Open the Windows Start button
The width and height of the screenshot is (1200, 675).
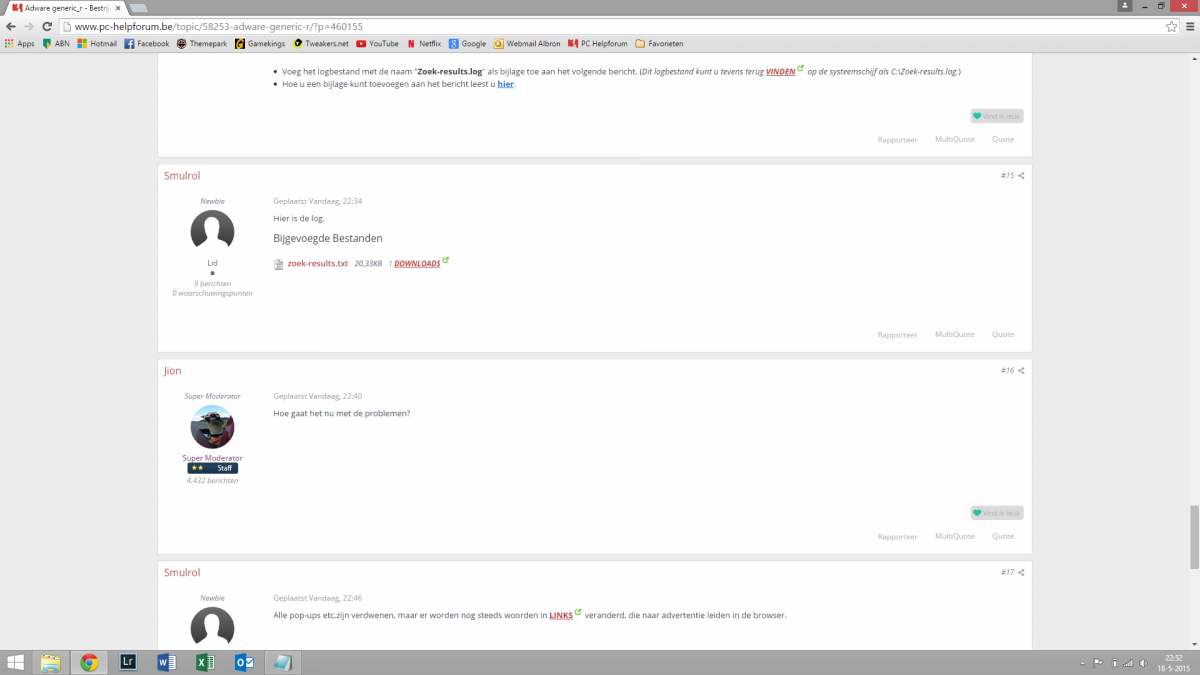pos(16,662)
